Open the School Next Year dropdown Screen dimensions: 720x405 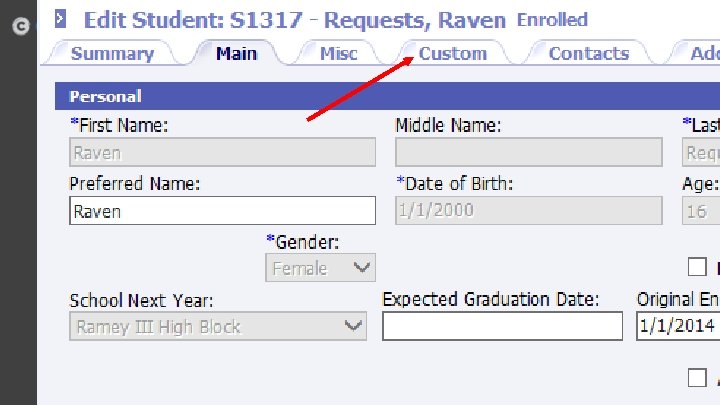point(218,326)
